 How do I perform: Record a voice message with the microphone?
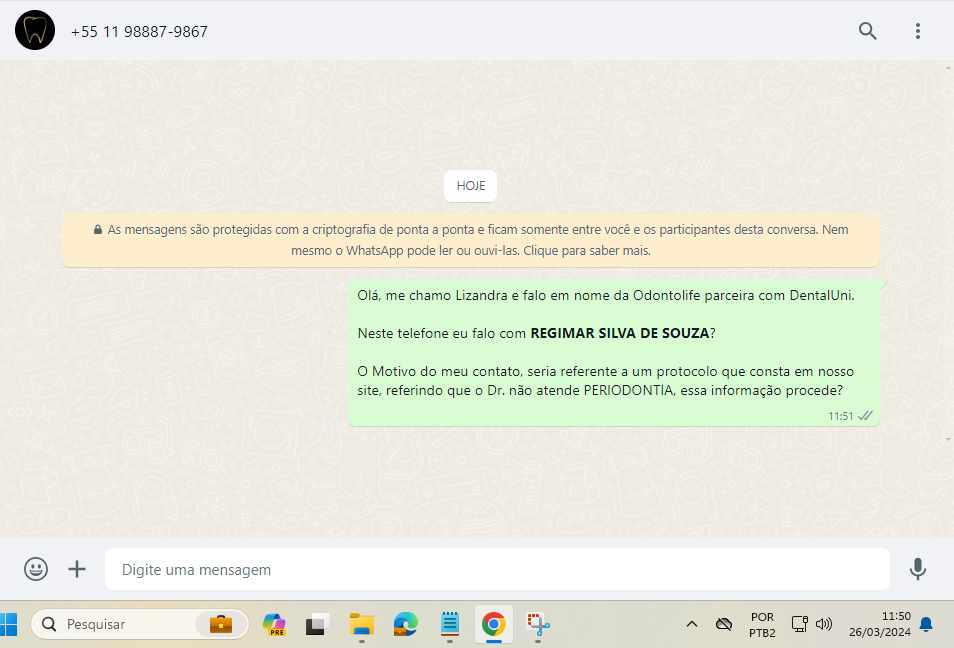[917, 570]
